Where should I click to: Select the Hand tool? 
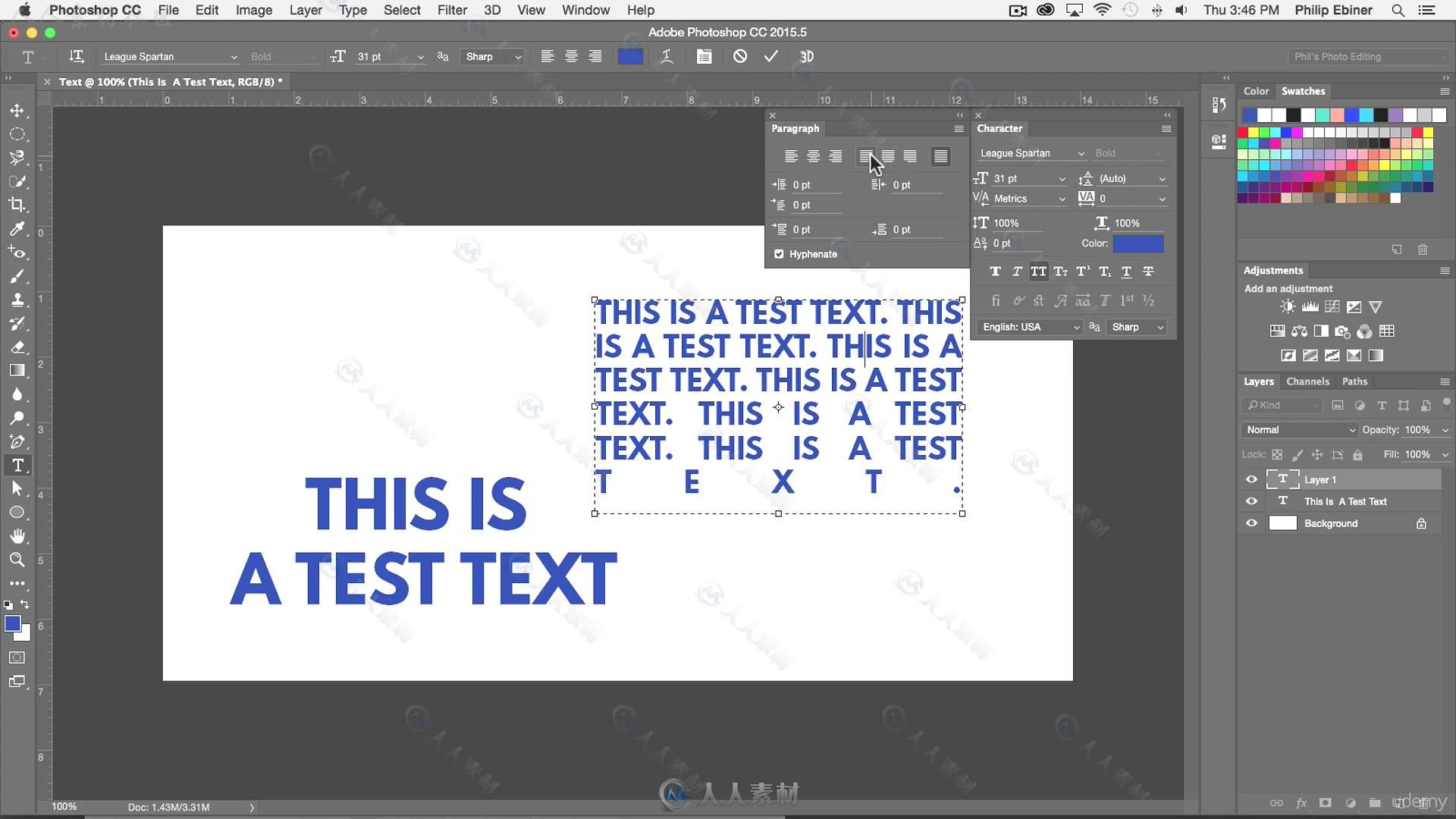pyautogui.click(x=17, y=536)
